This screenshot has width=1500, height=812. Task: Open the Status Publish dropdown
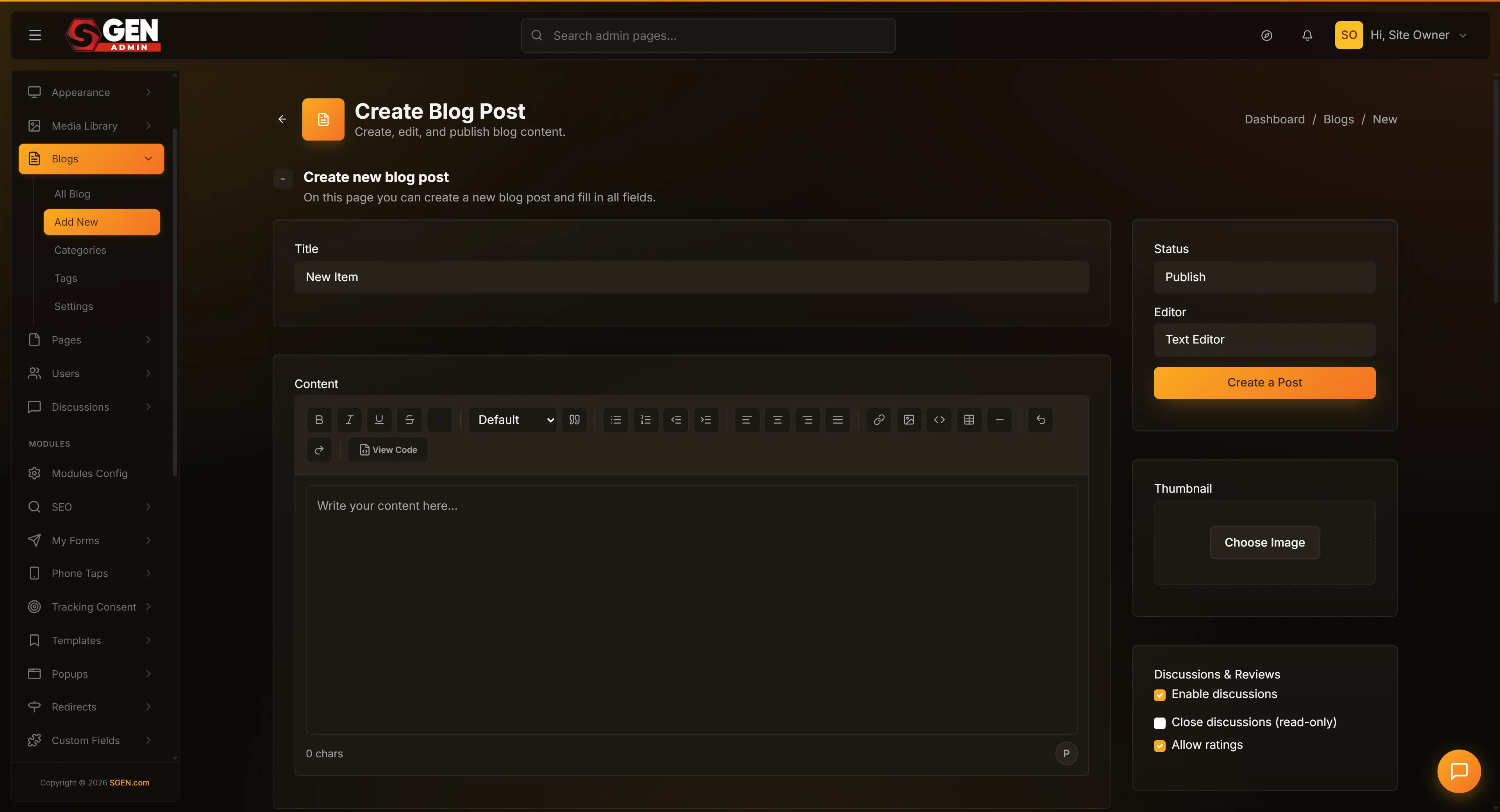click(1264, 277)
